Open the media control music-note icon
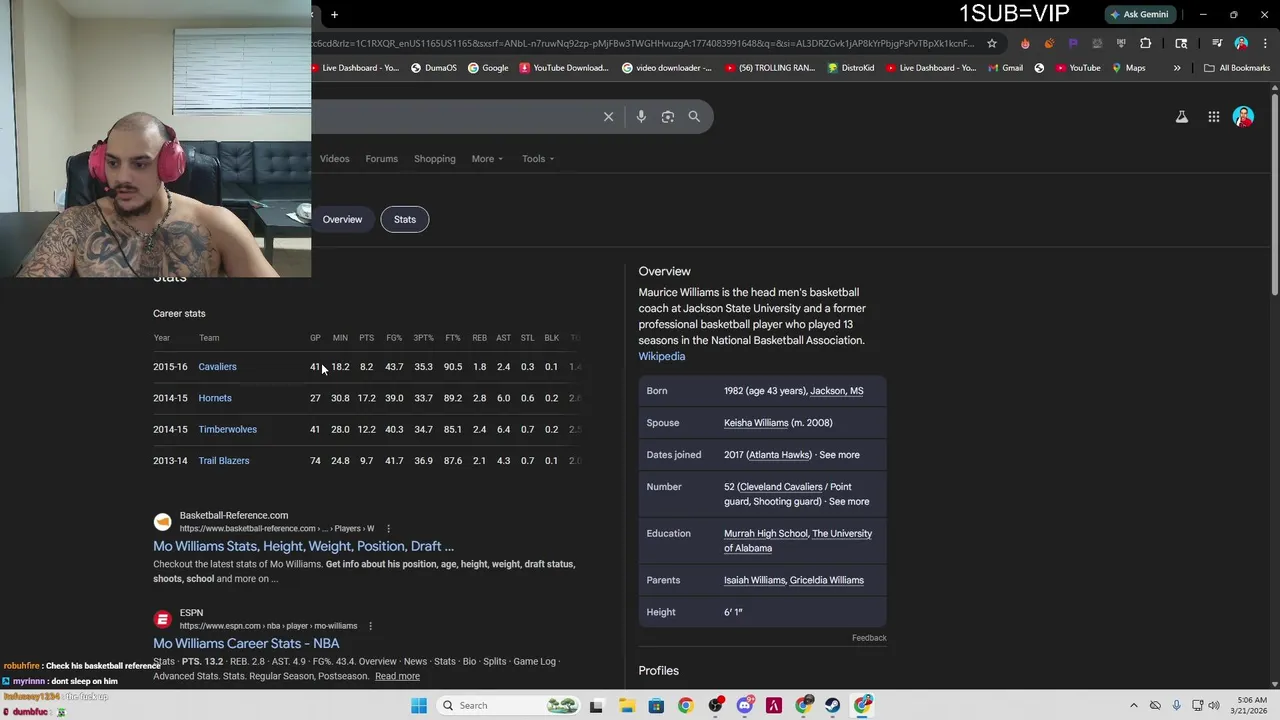 click(x=1217, y=43)
